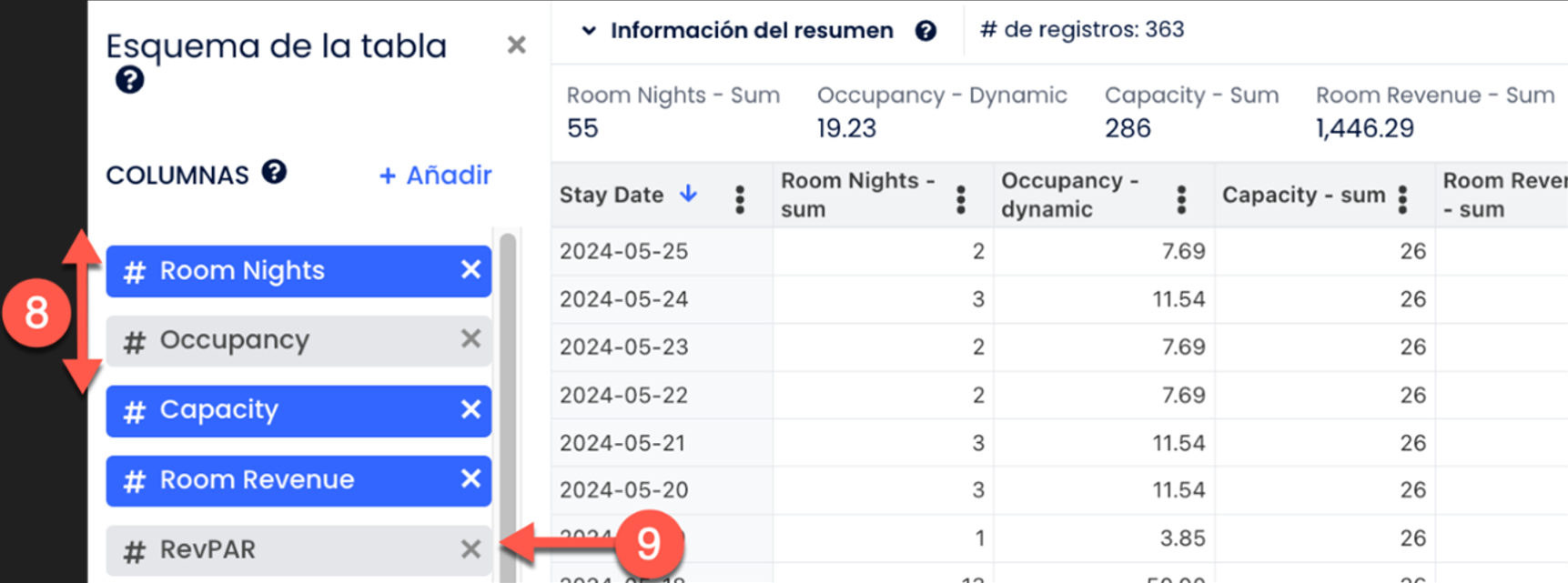1568x583 pixels.
Task: Click the help icon next to COLUMNAS
Action: point(274,171)
